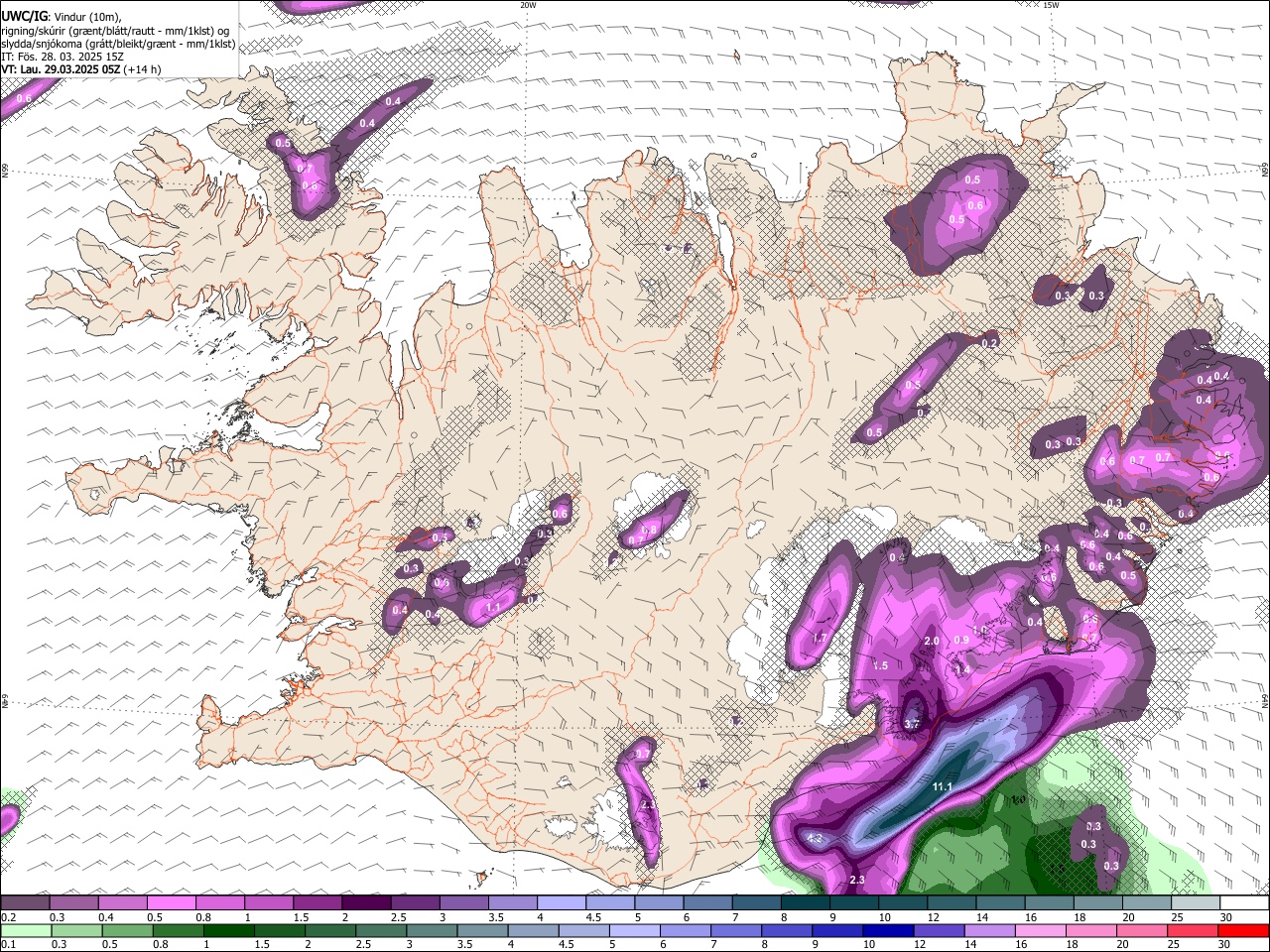This screenshot has height=952, width=1270.
Task: Click the initial time "IT: Fös. 28. 03. 2025 15Z"
Action: [x=63, y=57]
